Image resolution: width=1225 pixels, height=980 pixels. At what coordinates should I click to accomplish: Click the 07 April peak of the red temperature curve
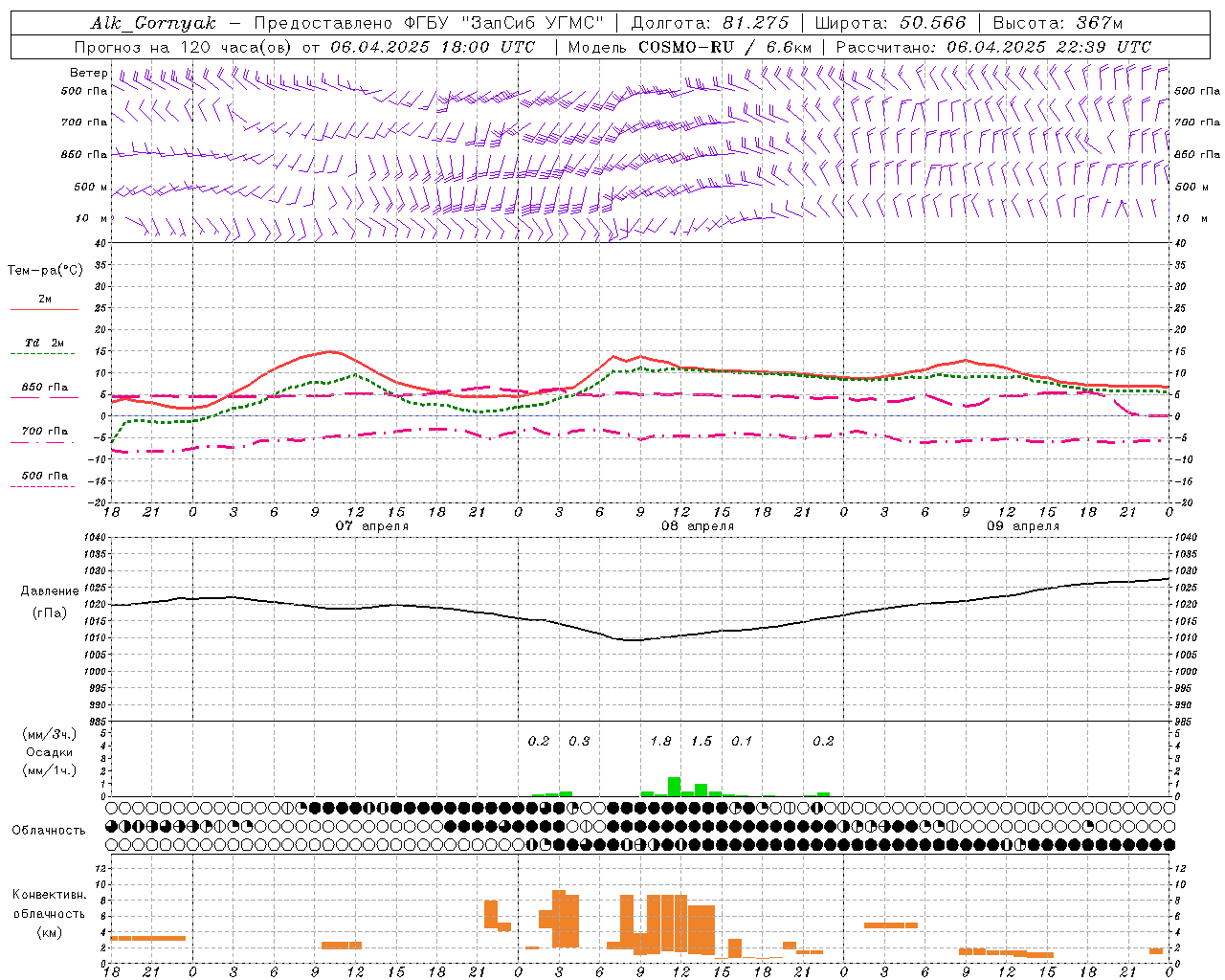pos(331,351)
